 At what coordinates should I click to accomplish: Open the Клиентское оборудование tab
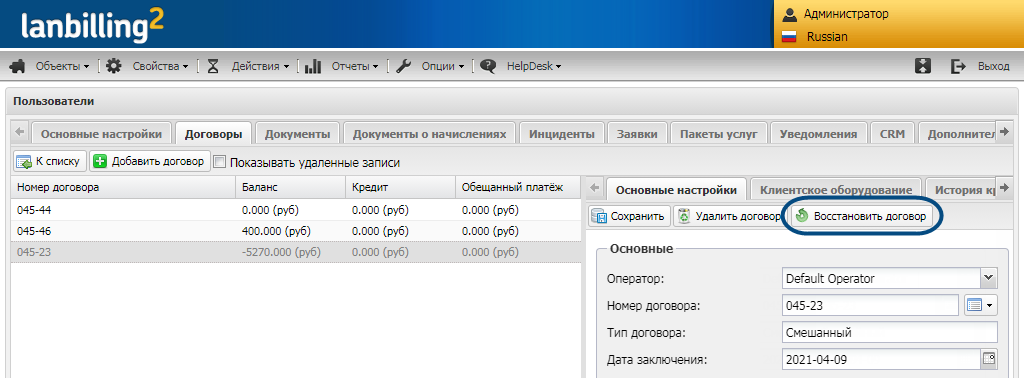836,190
